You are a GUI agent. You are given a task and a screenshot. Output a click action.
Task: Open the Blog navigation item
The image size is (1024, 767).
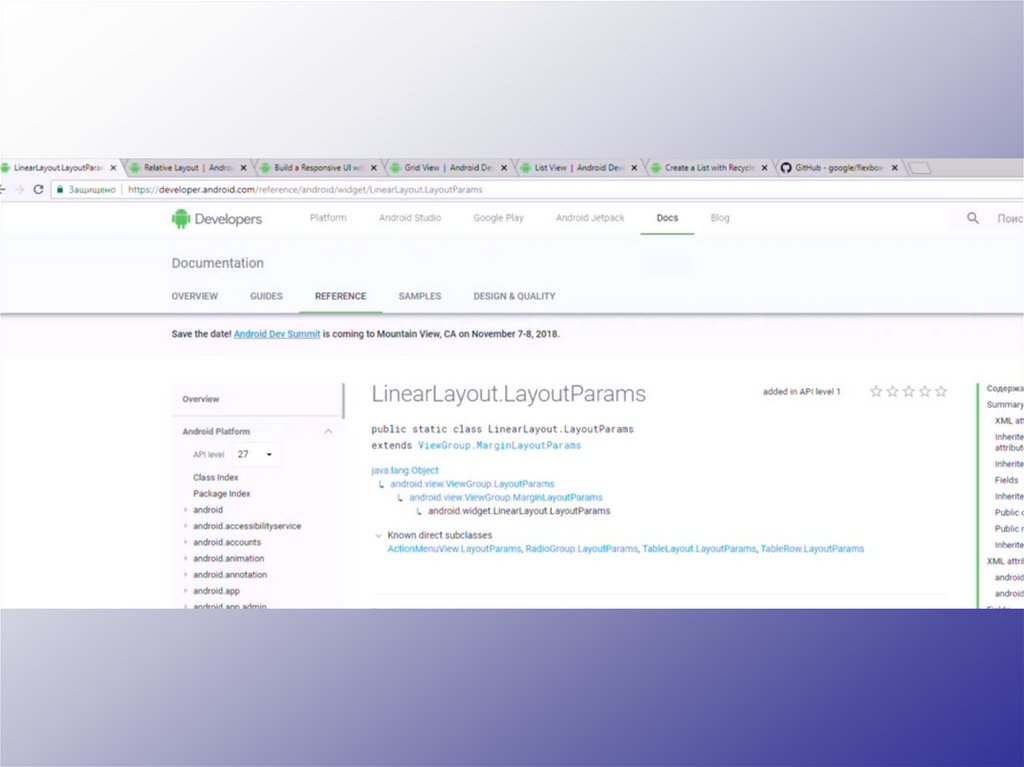click(x=720, y=218)
